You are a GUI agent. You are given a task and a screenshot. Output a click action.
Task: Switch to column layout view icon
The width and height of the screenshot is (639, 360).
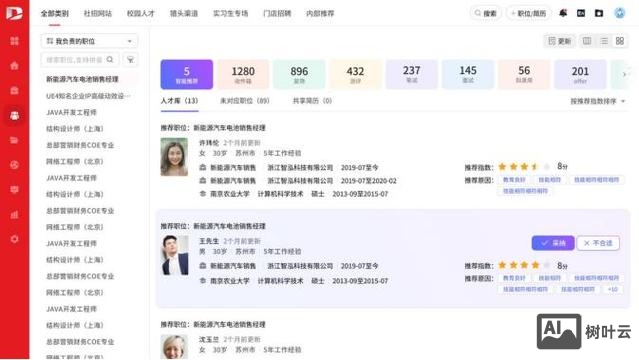587,41
